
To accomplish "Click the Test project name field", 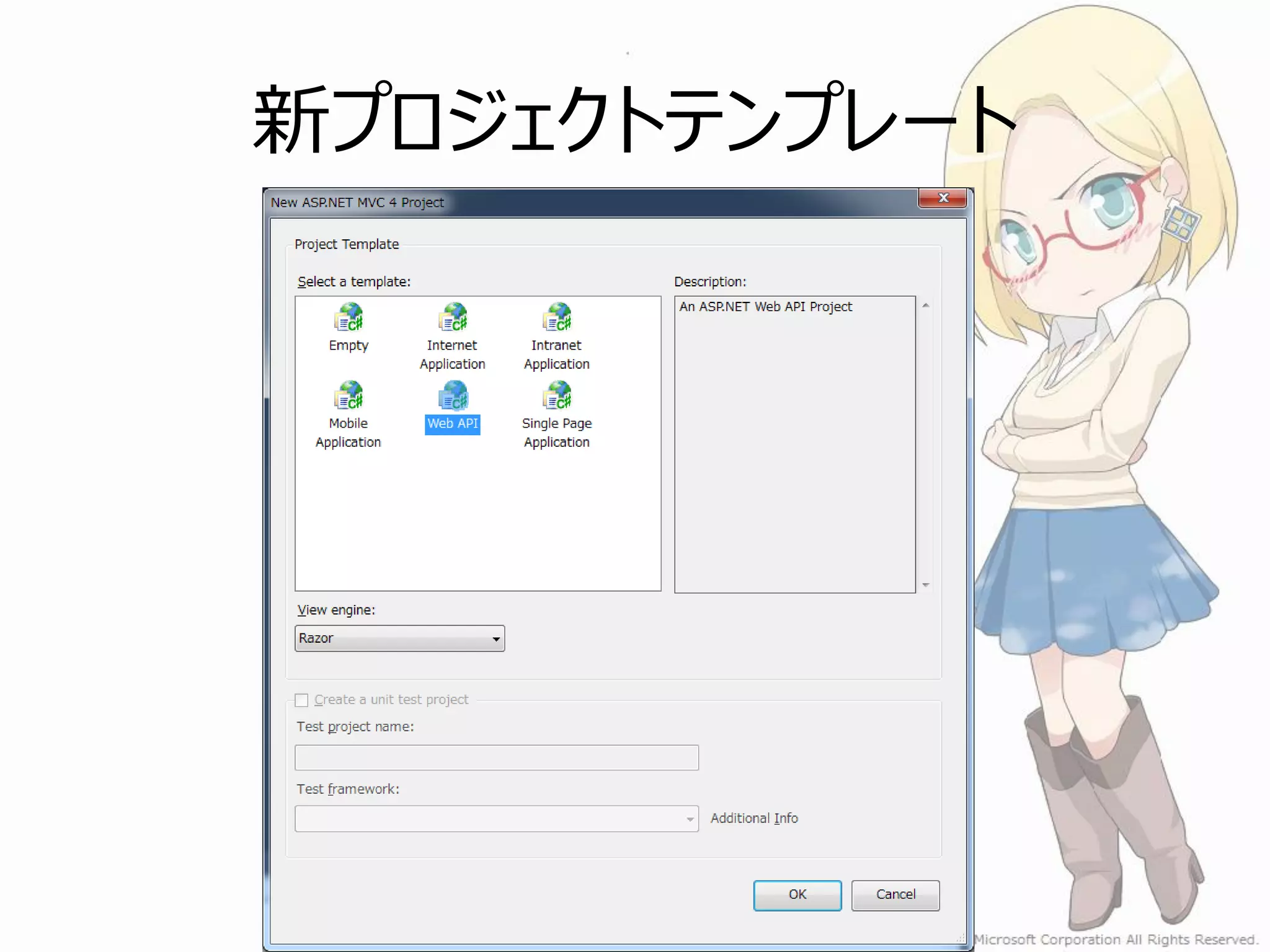I will 497,757.
